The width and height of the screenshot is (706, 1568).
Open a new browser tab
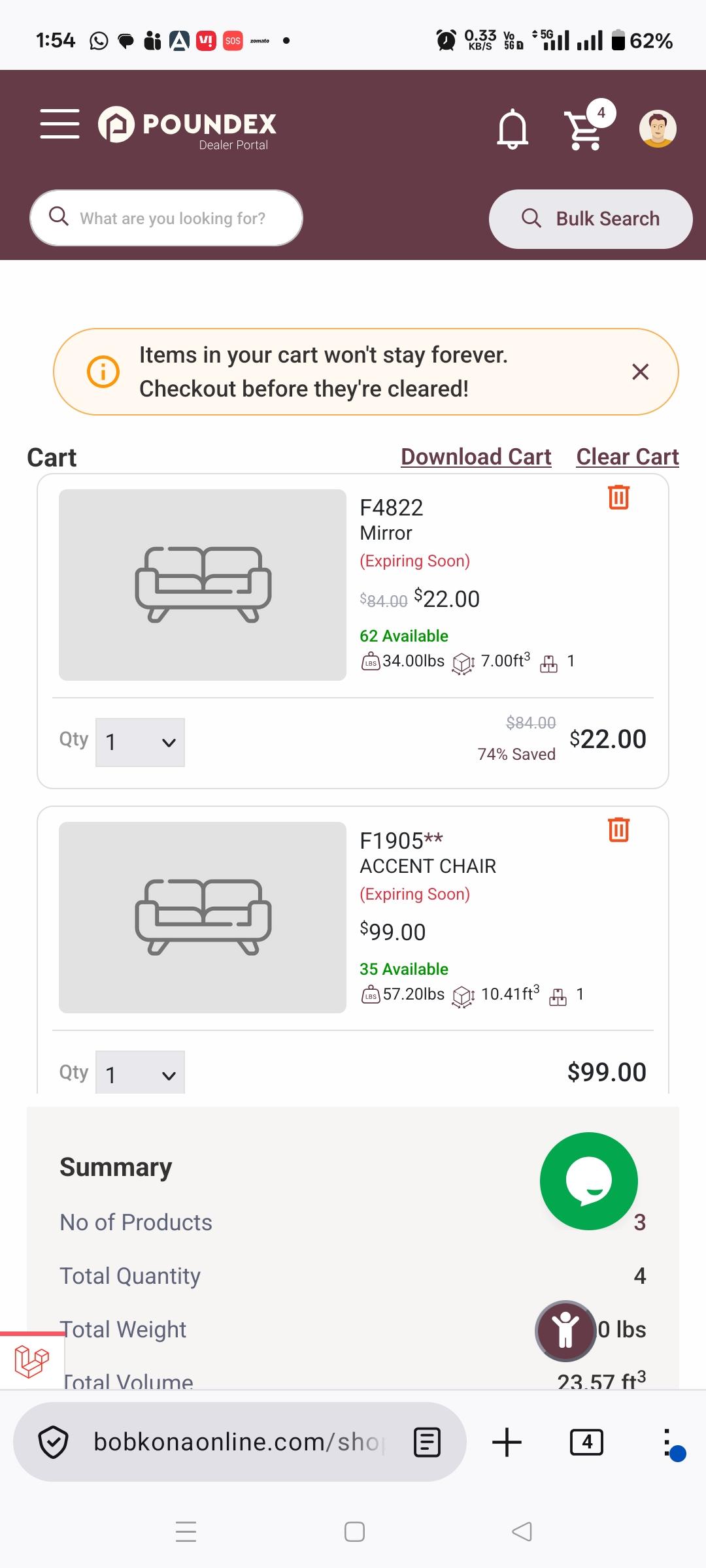point(507,1442)
